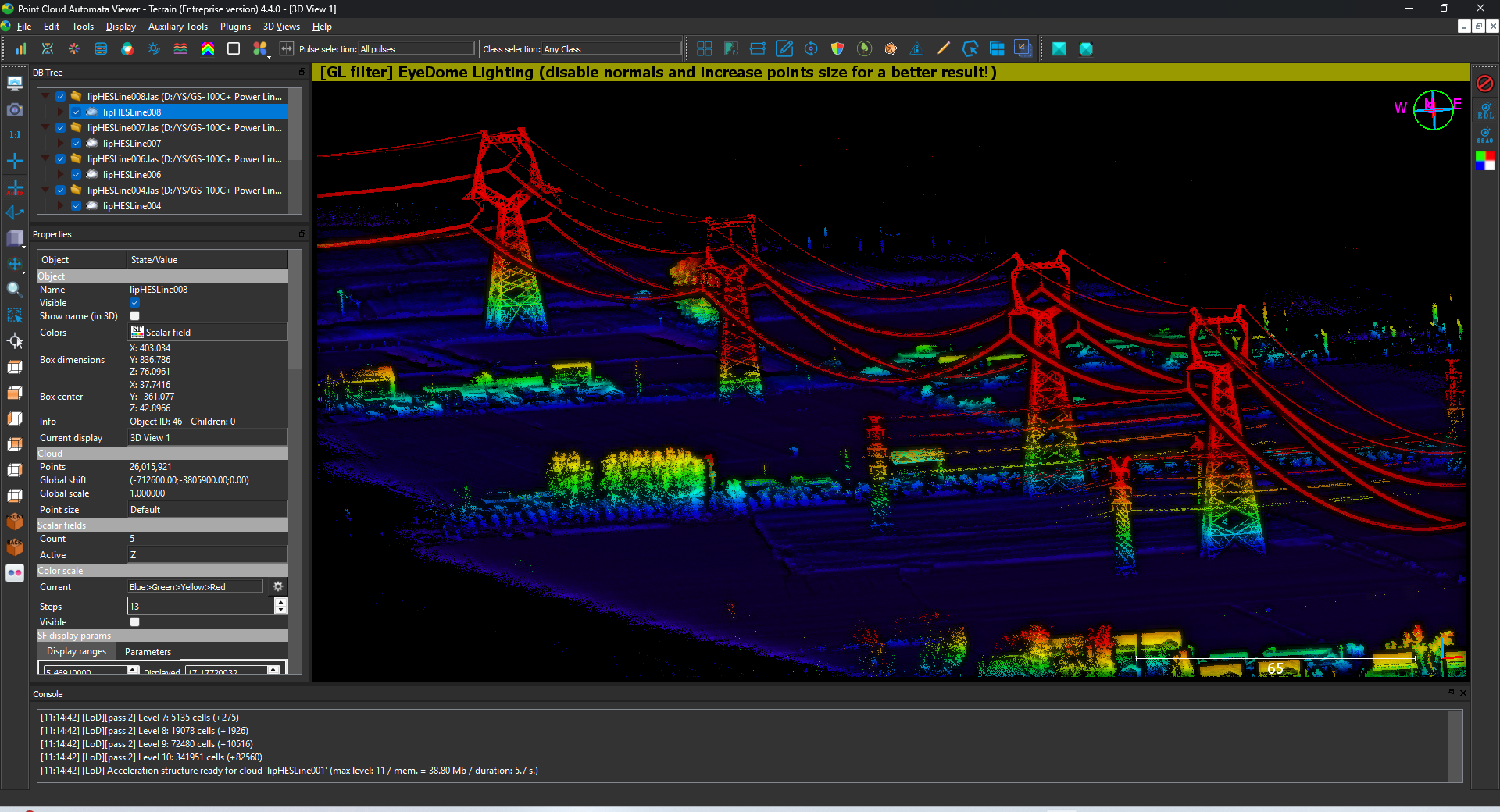Click the camera snapshot icon in left sidebar
This screenshot has width=1500, height=812.
tap(15, 109)
